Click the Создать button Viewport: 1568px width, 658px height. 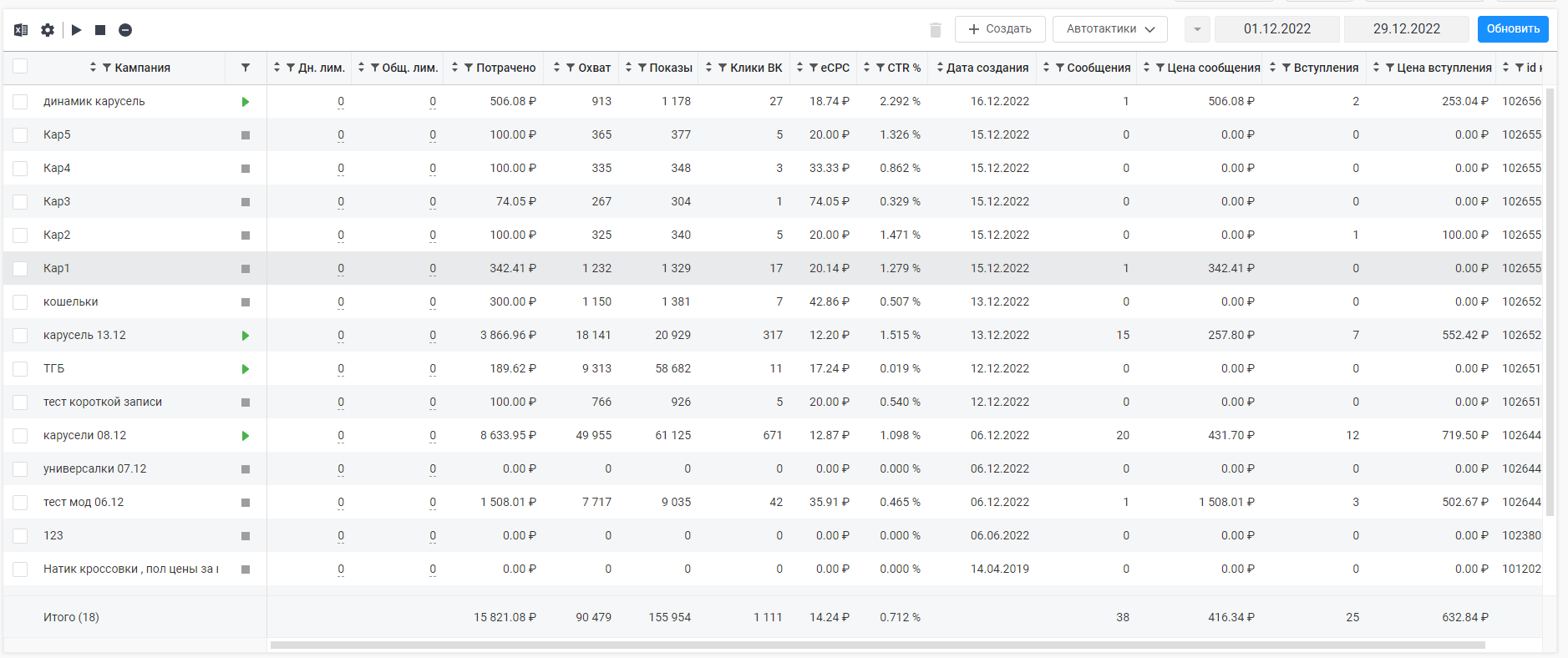coord(1000,29)
